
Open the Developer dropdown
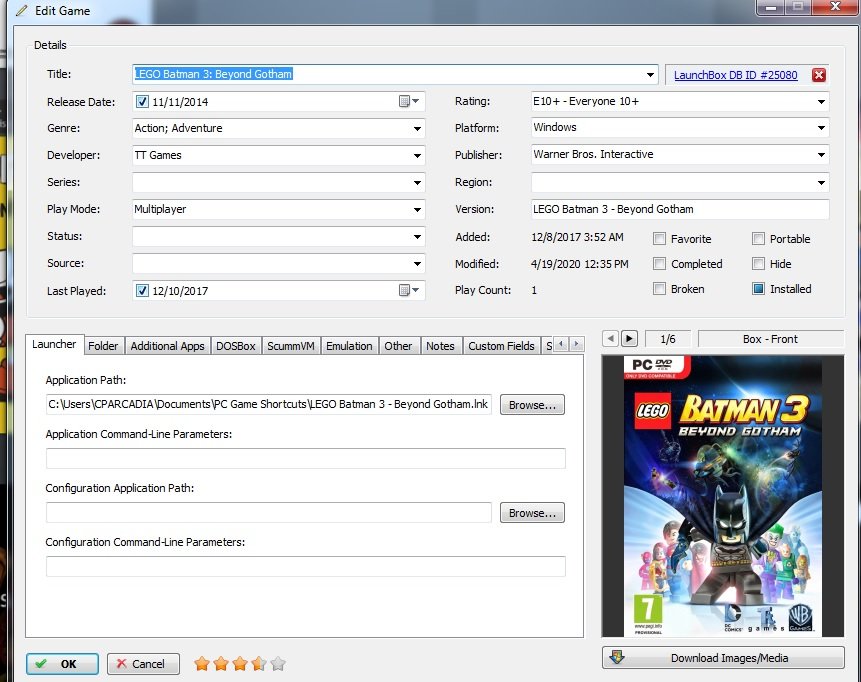click(417, 155)
